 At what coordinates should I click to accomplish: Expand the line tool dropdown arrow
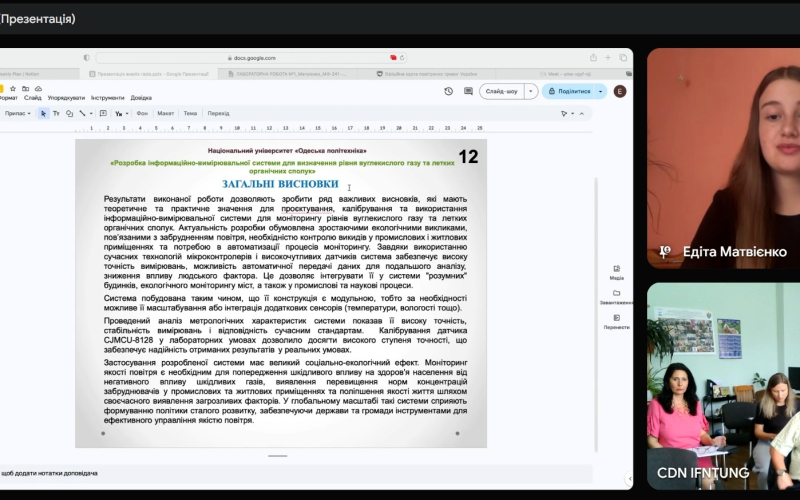click(91, 113)
